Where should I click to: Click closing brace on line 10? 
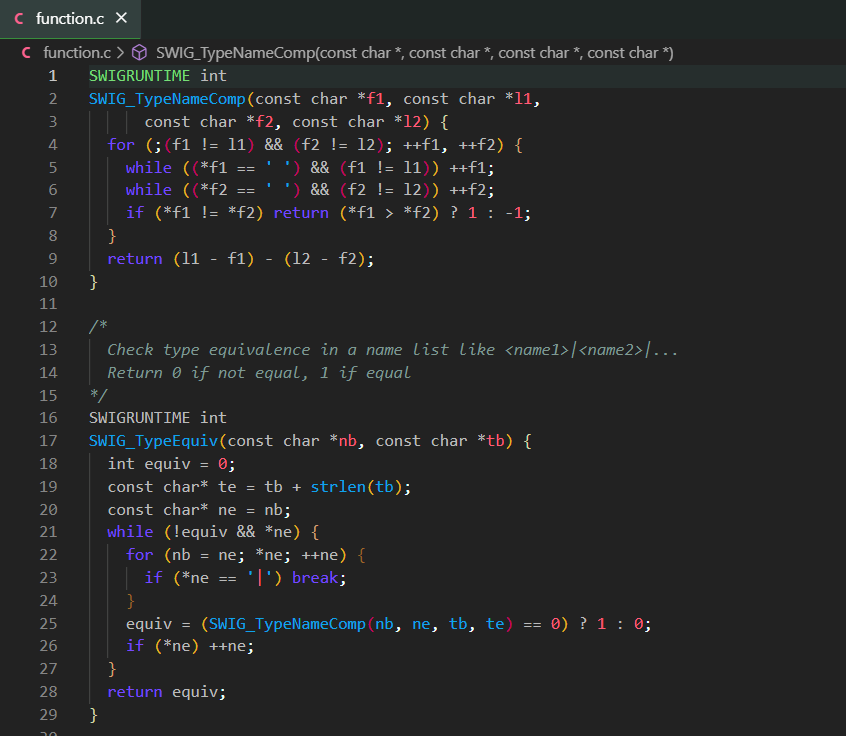pyautogui.click(x=93, y=282)
